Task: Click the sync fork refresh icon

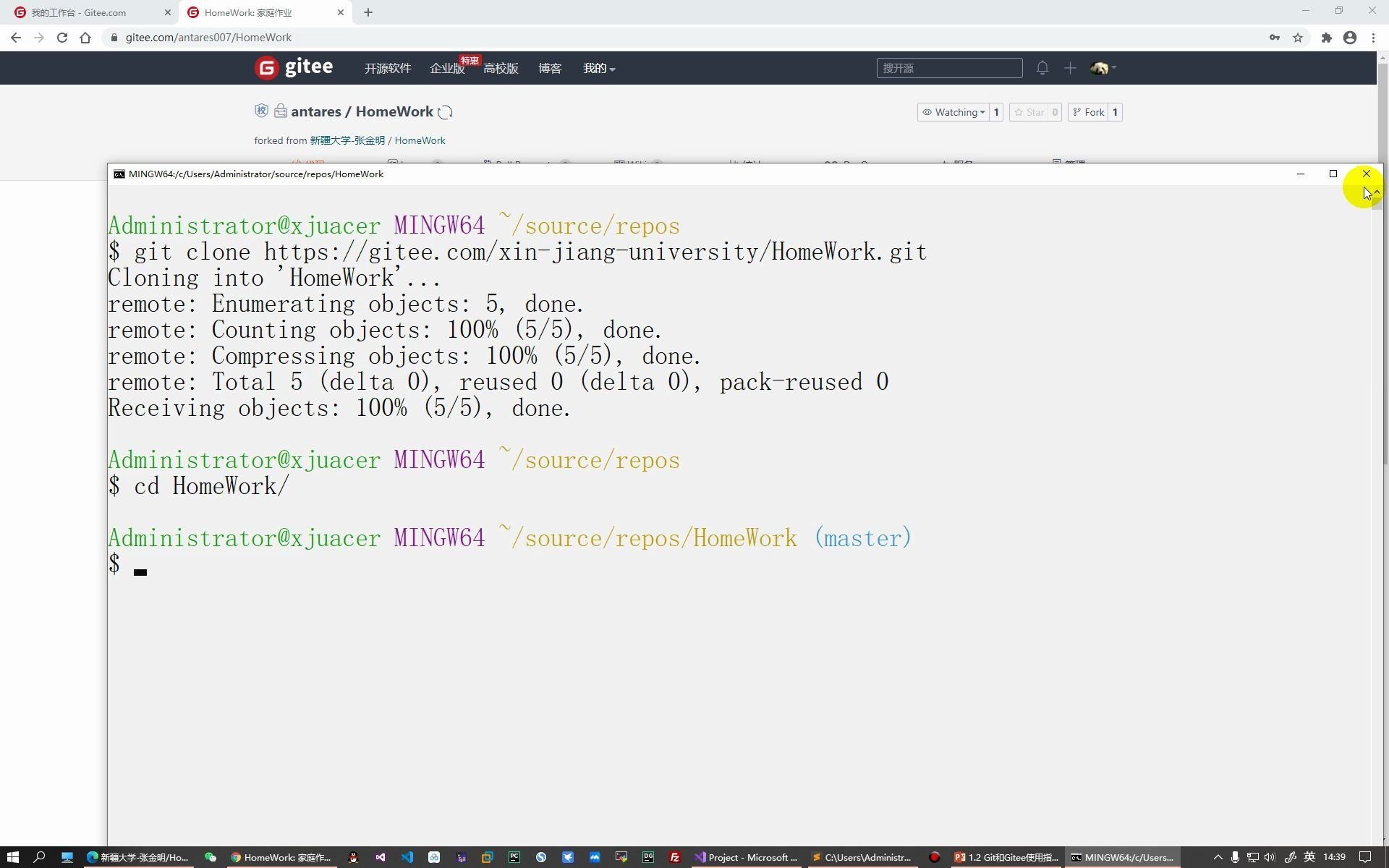Action: [446, 112]
